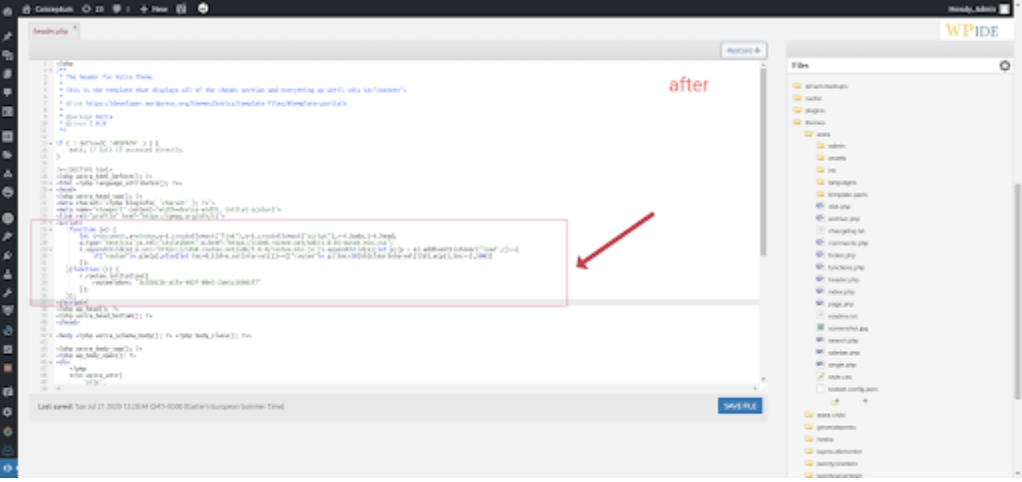
Task: Click the Restore button
Action: tap(743, 50)
